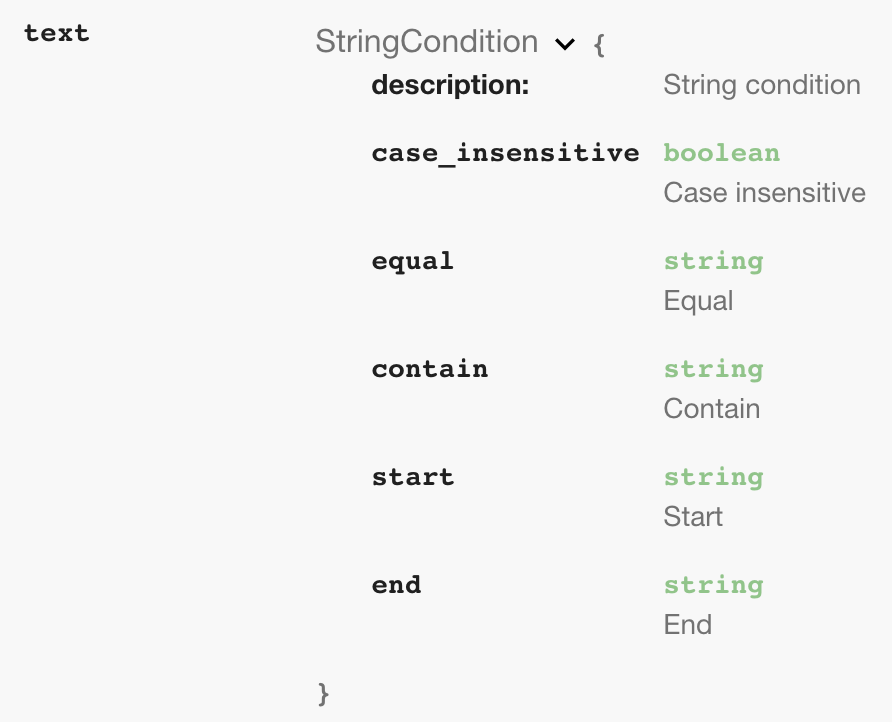Click the string type beside 'end'
Viewport: 892px width, 722px height.
point(713,585)
